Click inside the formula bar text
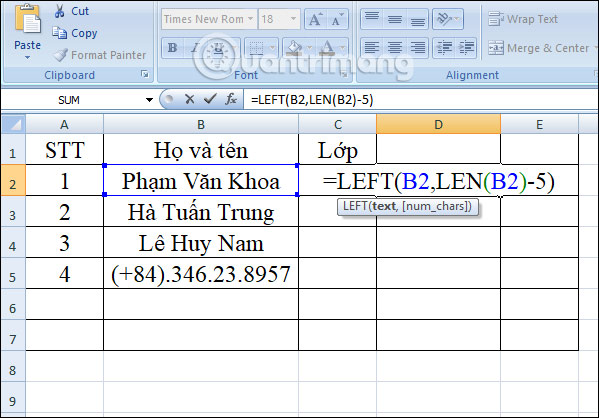The width and height of the screenshot is (599, 418). point(312,100)
